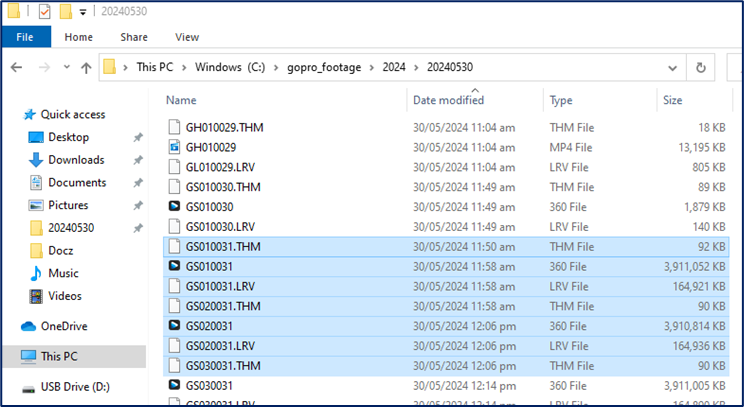This screenshot has width=744, height=407.
Task: Open the View ribbon tab
Action: coord(187,37)
